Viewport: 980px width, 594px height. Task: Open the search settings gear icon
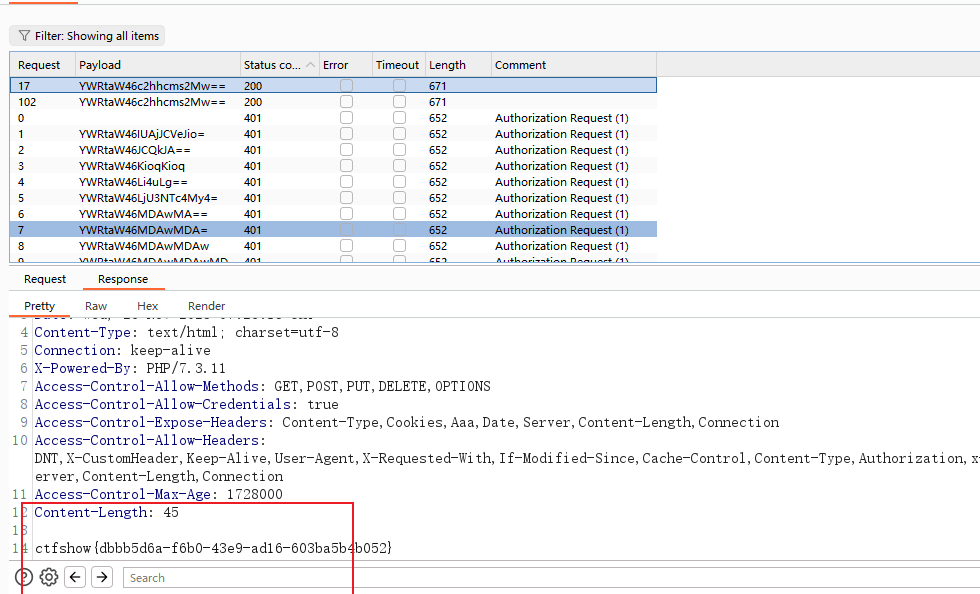pyautogui.click(x=49, y=576)
